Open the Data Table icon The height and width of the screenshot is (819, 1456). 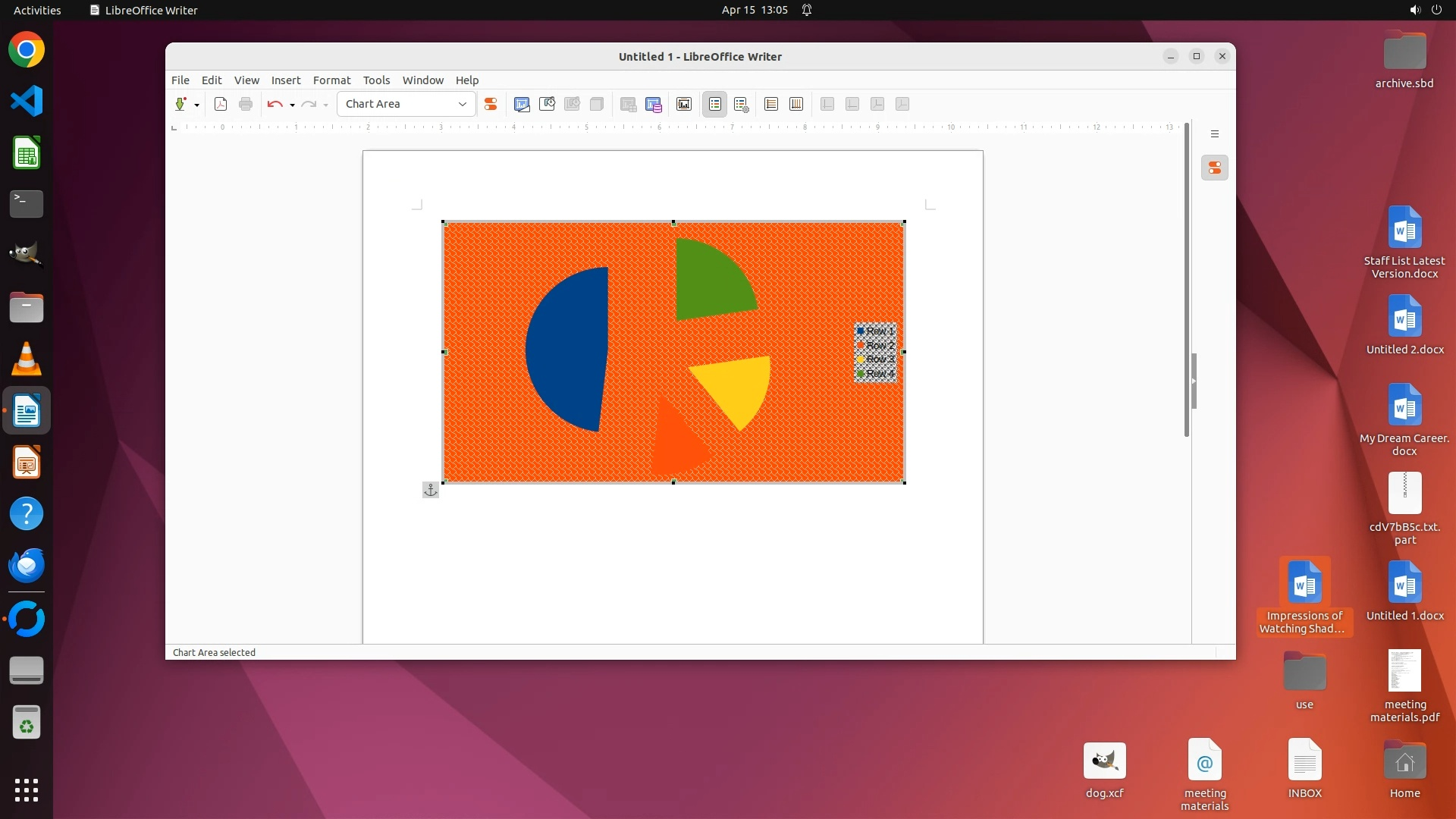click(x=654, y=105)
